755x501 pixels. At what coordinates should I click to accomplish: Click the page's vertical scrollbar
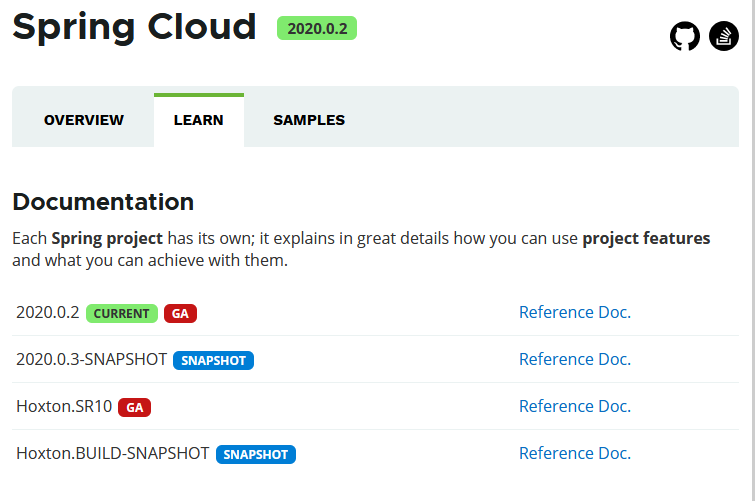coord(752,250)
